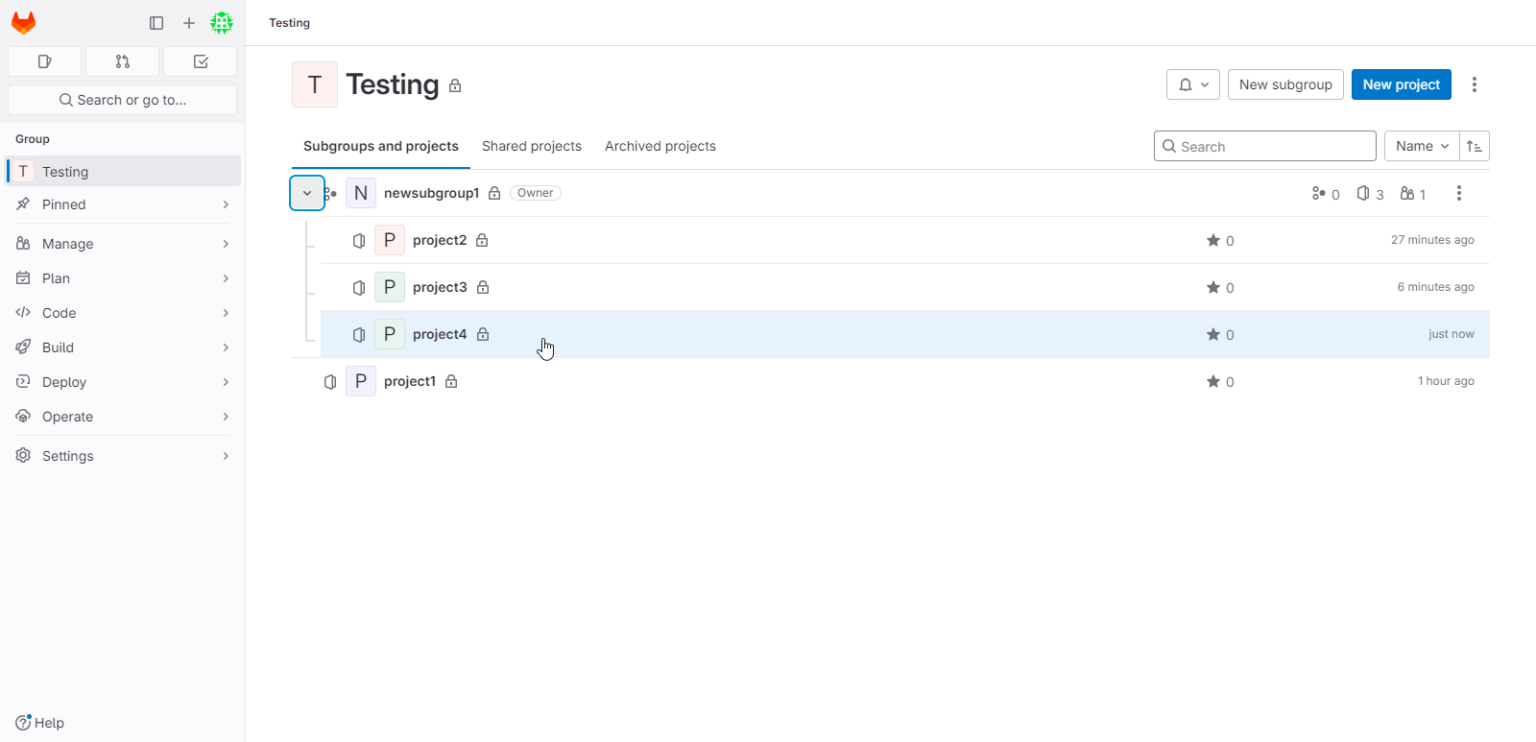
Task: Collapse the newsubgroup1 tree row
Action: [x=307, y=193]
